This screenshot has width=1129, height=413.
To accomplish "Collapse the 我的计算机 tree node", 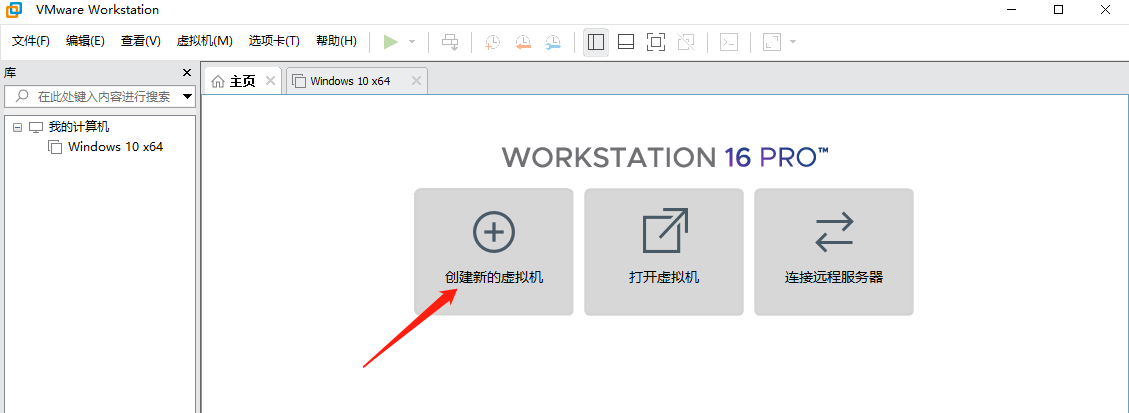I will (17, 127).
